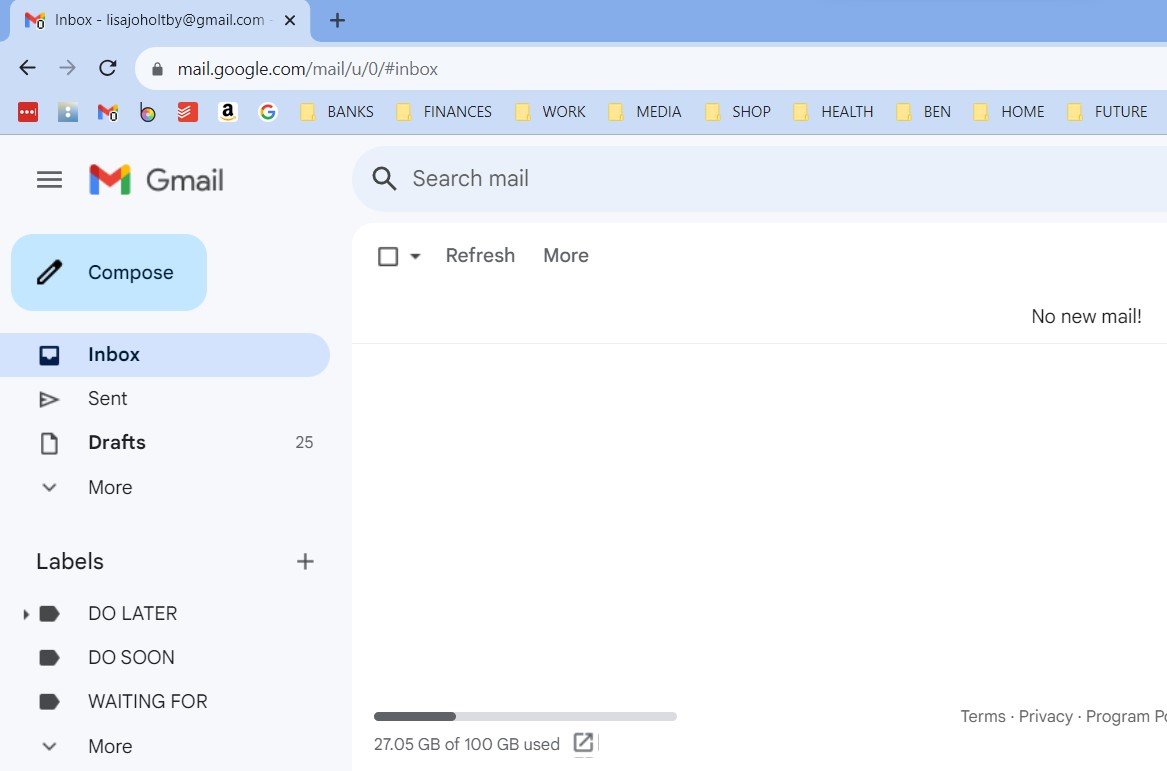
Task: Open the MEDIA bookmark folder
Action: (645, 112)
